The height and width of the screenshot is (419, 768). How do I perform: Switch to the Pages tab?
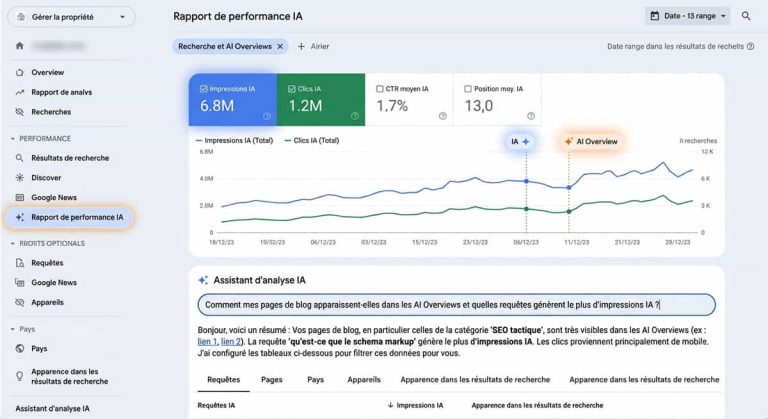pos(272,380)
